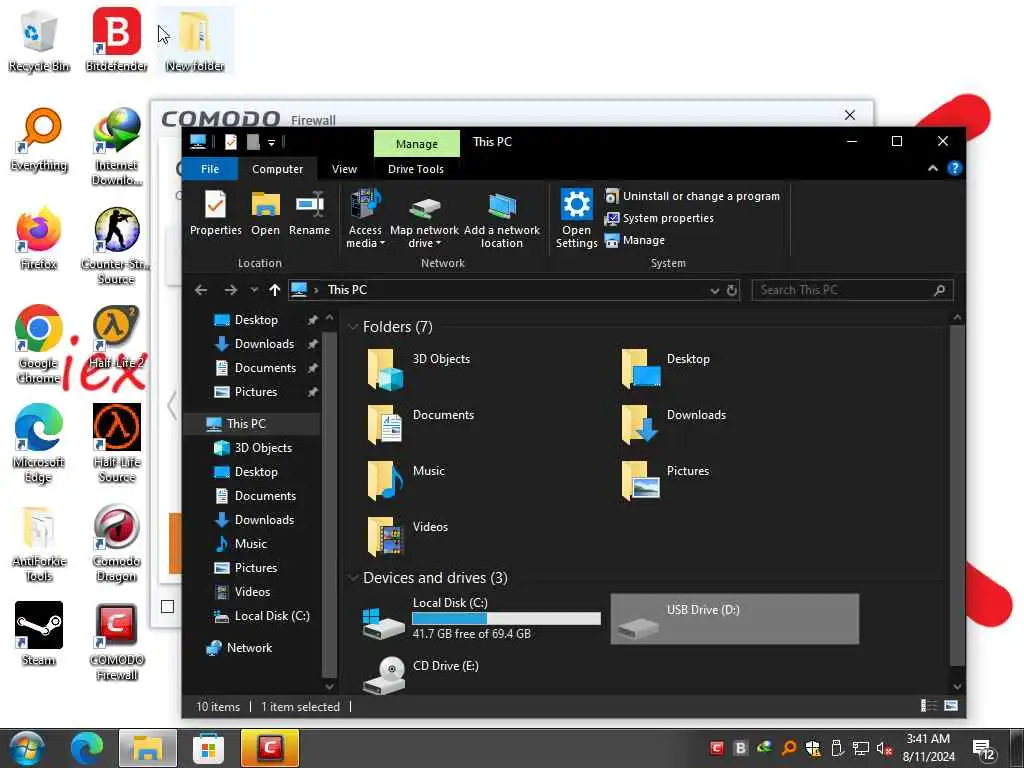1024x768 pixels.
Task: Toggle the checkbox in COMODO window
Action: coord(167,607)
